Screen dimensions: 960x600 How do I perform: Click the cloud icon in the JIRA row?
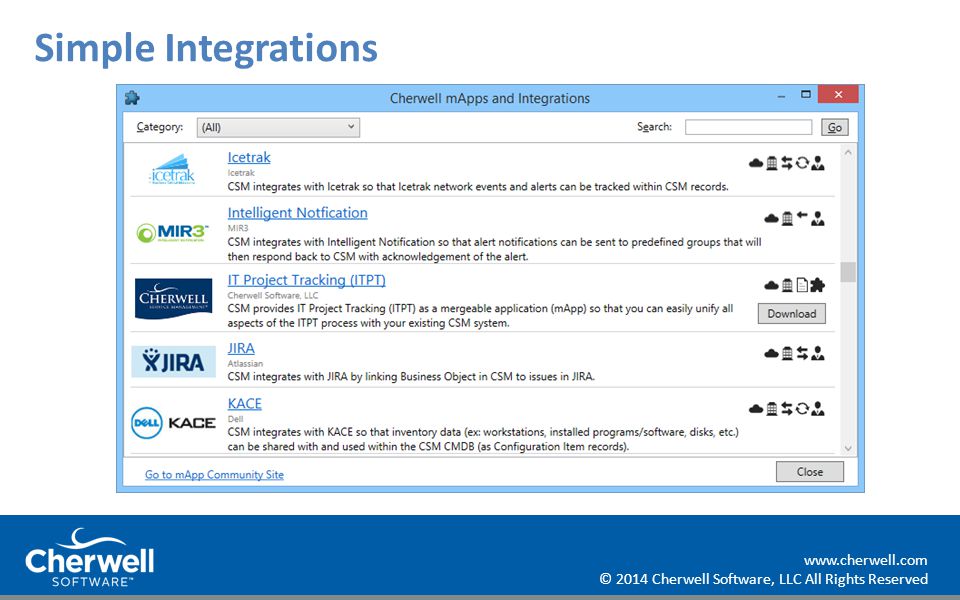tap(771, 353)
